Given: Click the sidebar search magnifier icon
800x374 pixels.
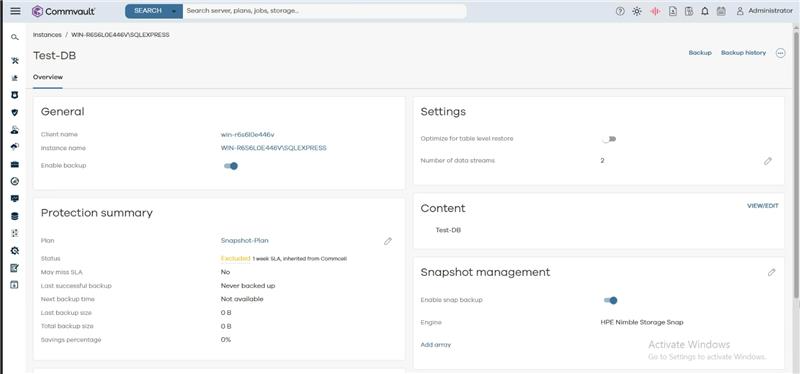Looking at the screenshot, I should click(15, 37).
